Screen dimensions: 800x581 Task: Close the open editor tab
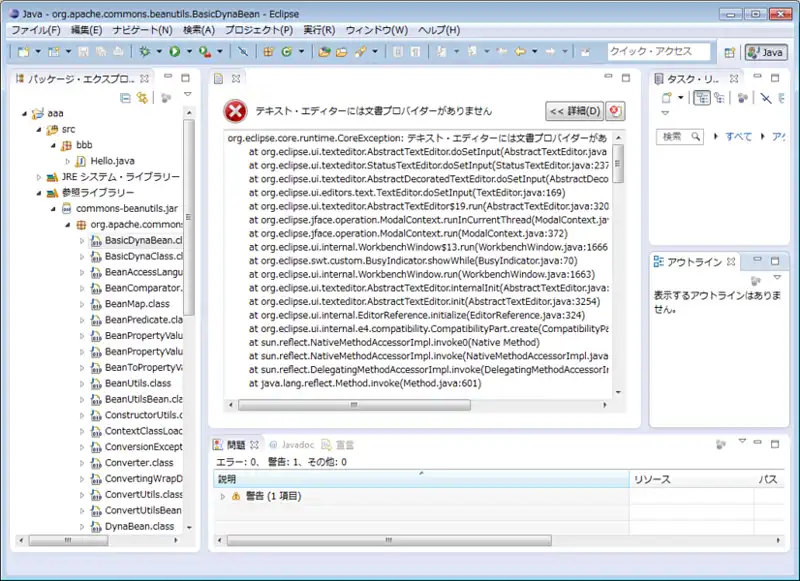tap(236, 79)
